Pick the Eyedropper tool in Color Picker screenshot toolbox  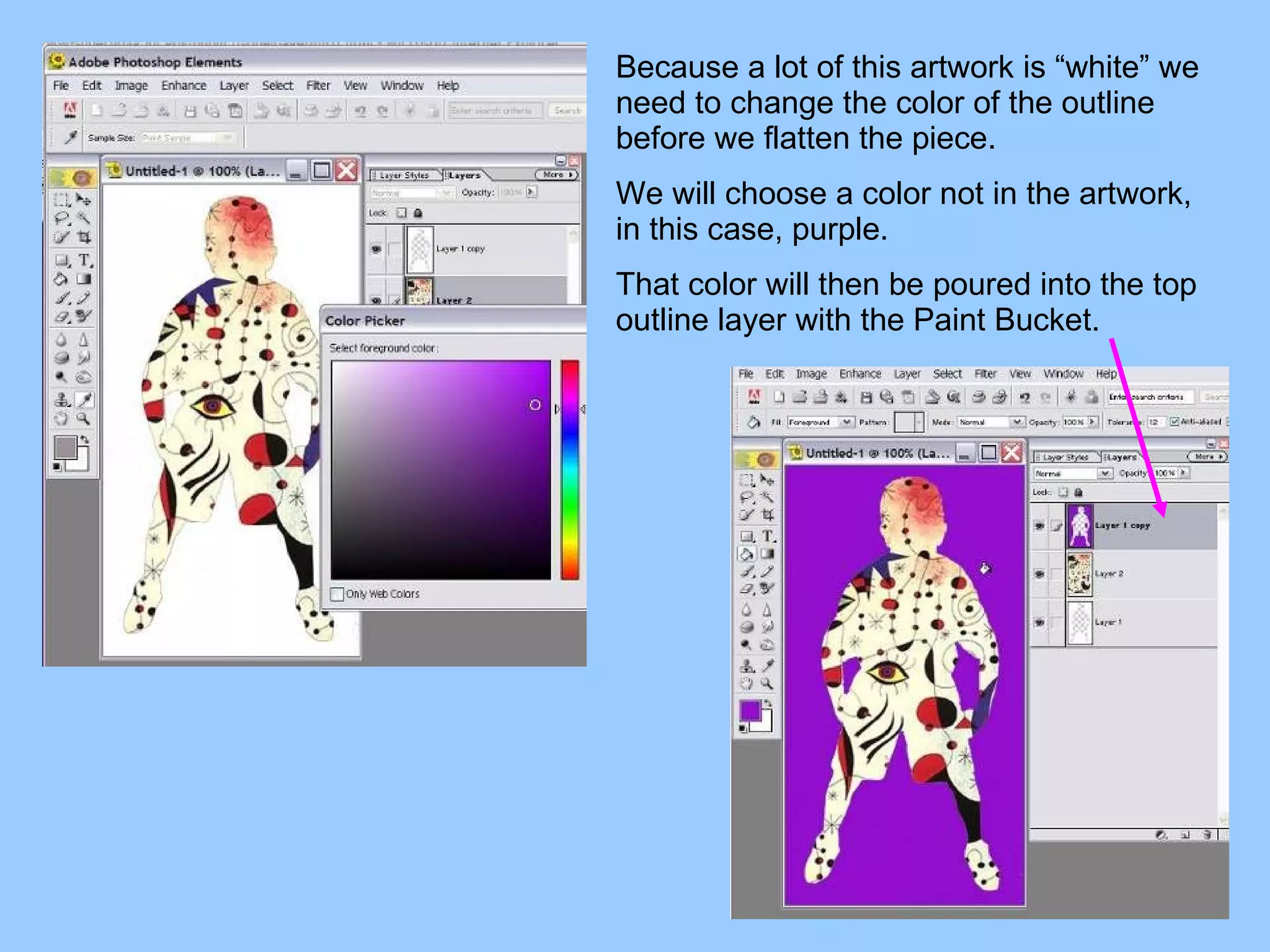pos(84,400)
